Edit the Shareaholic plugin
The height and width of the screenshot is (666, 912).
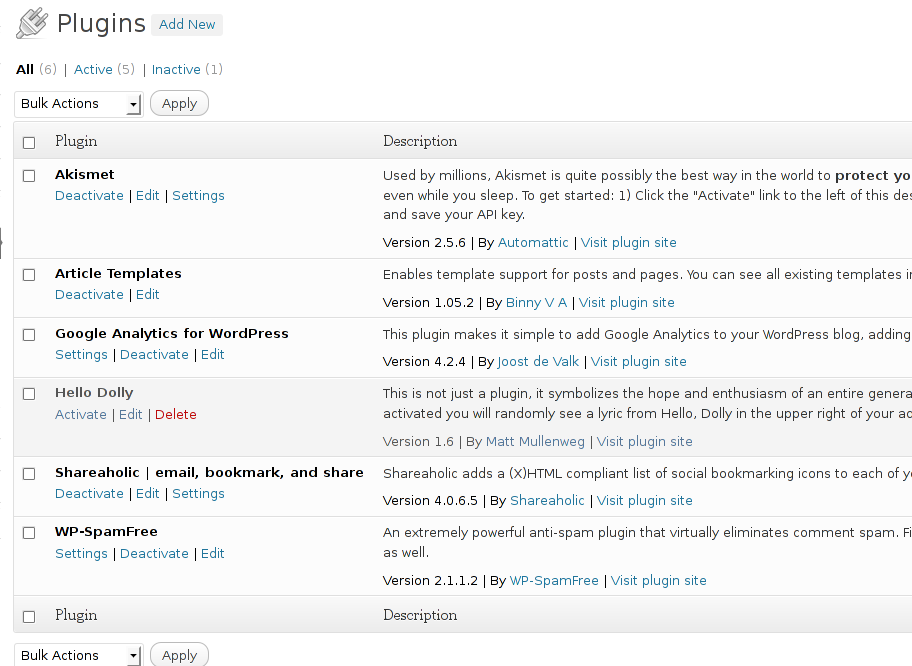(x=147, y=493)
